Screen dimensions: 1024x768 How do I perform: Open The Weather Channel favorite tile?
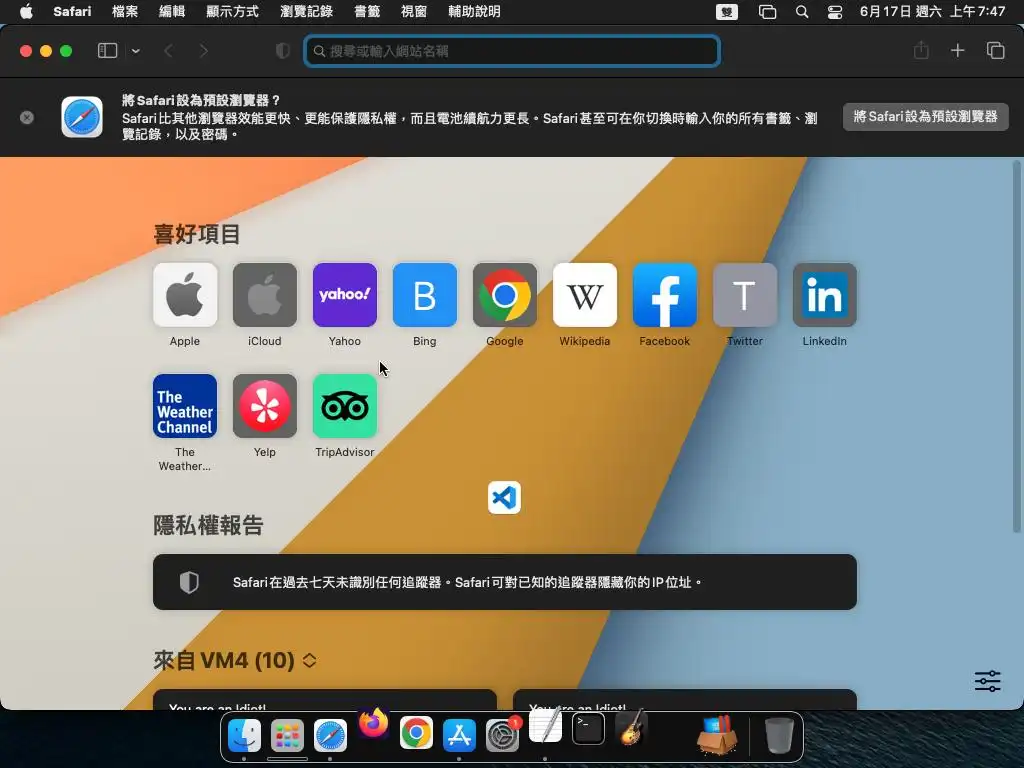(185, 406)
